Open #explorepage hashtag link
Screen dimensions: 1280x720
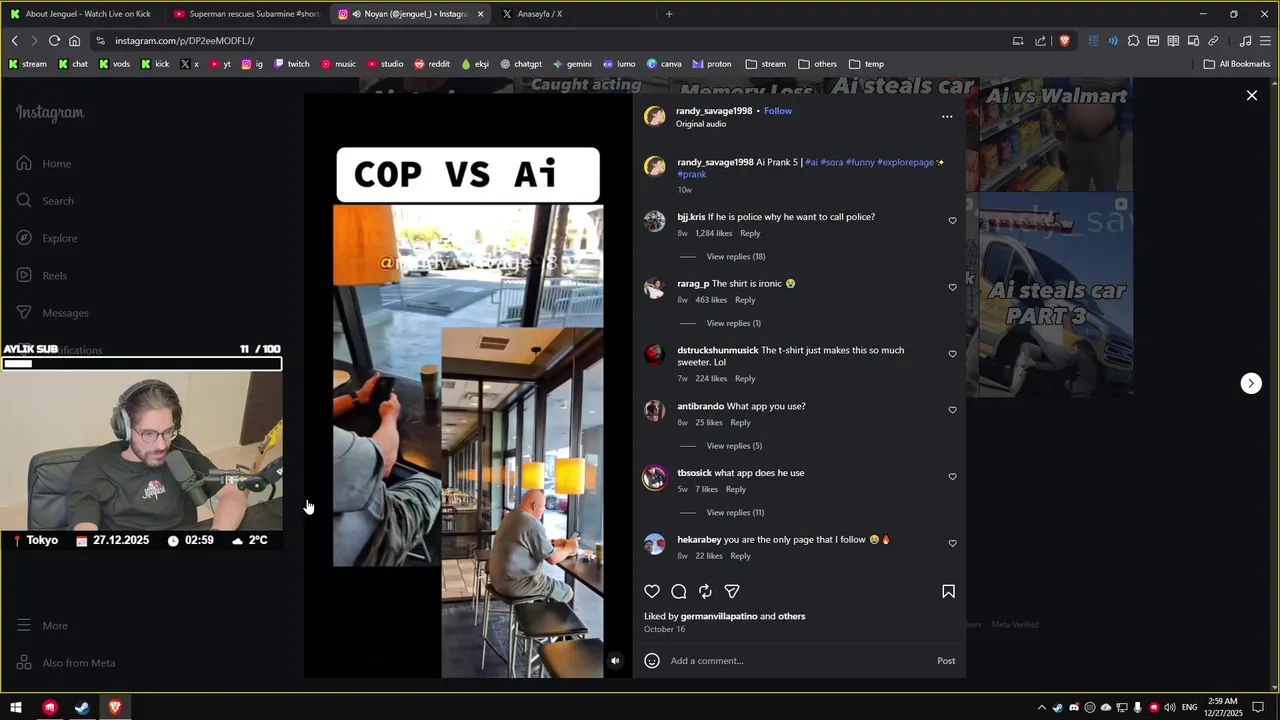pos(905,162)
